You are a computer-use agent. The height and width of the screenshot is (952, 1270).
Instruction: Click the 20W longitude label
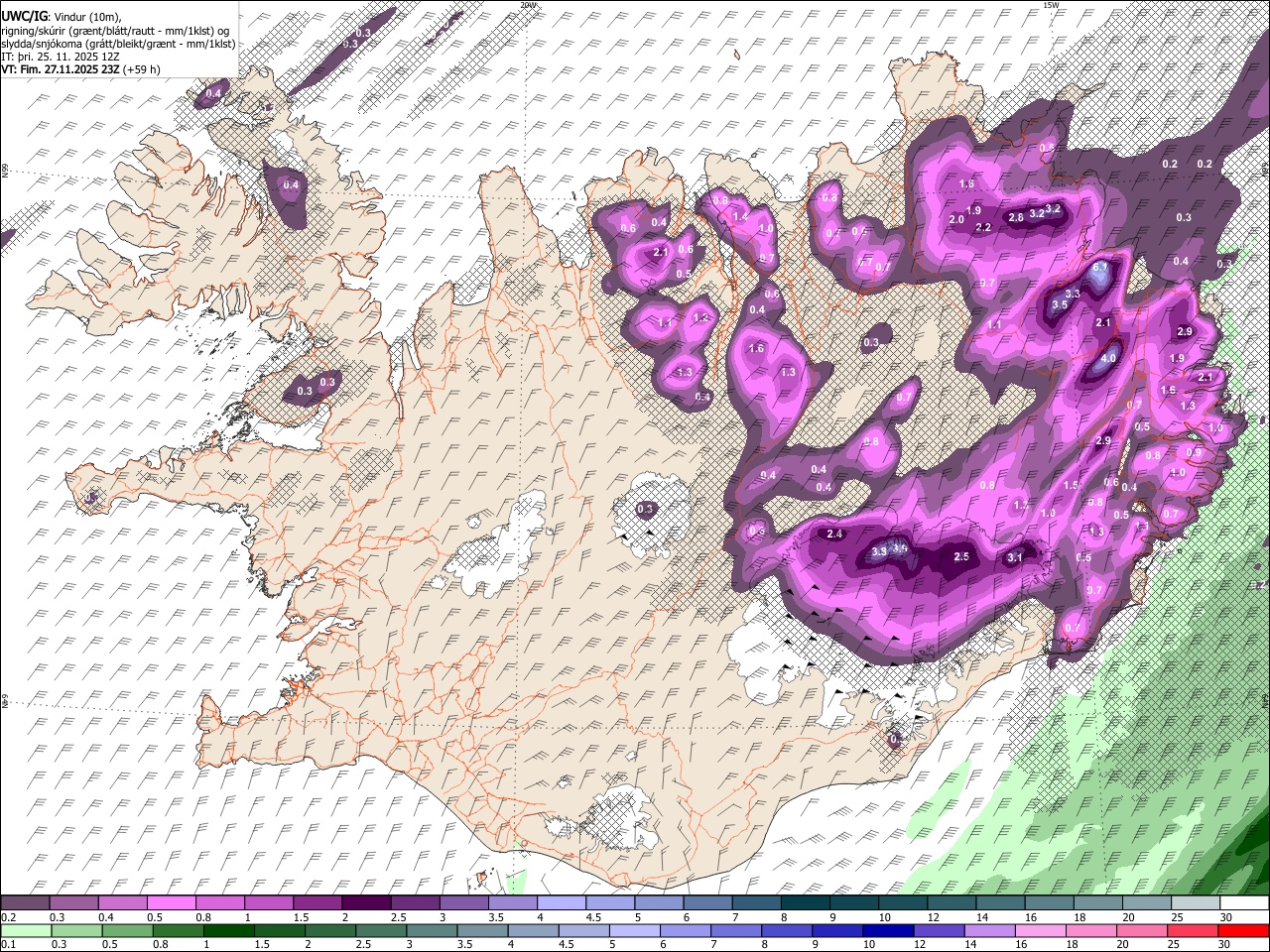[529, 5]
